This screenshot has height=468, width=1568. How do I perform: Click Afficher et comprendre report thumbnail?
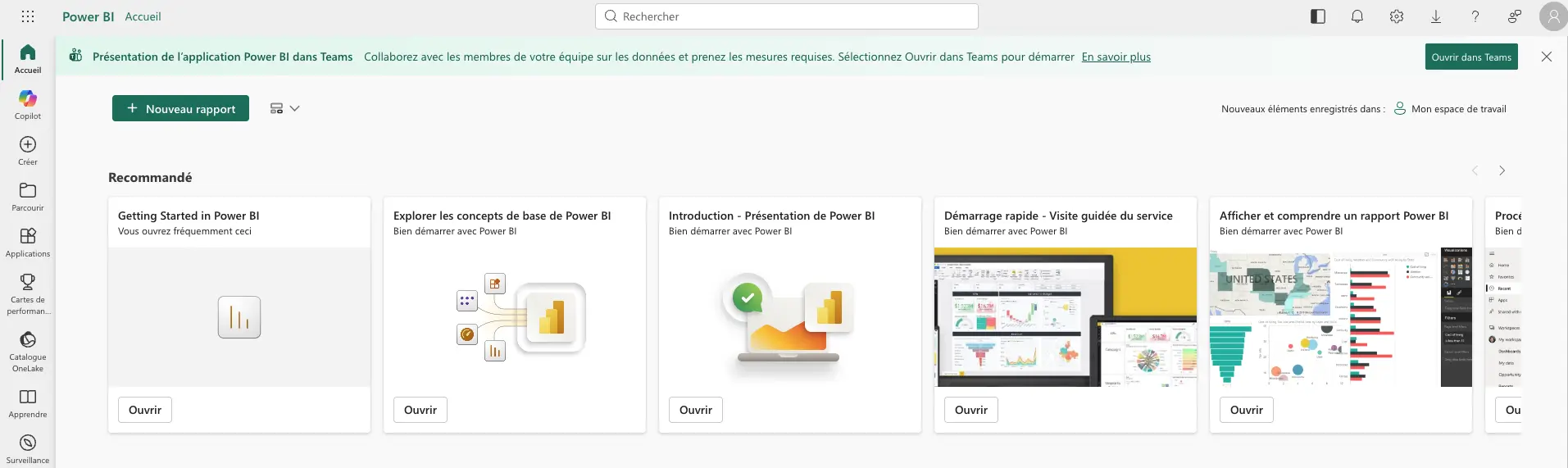point(1341,317)
